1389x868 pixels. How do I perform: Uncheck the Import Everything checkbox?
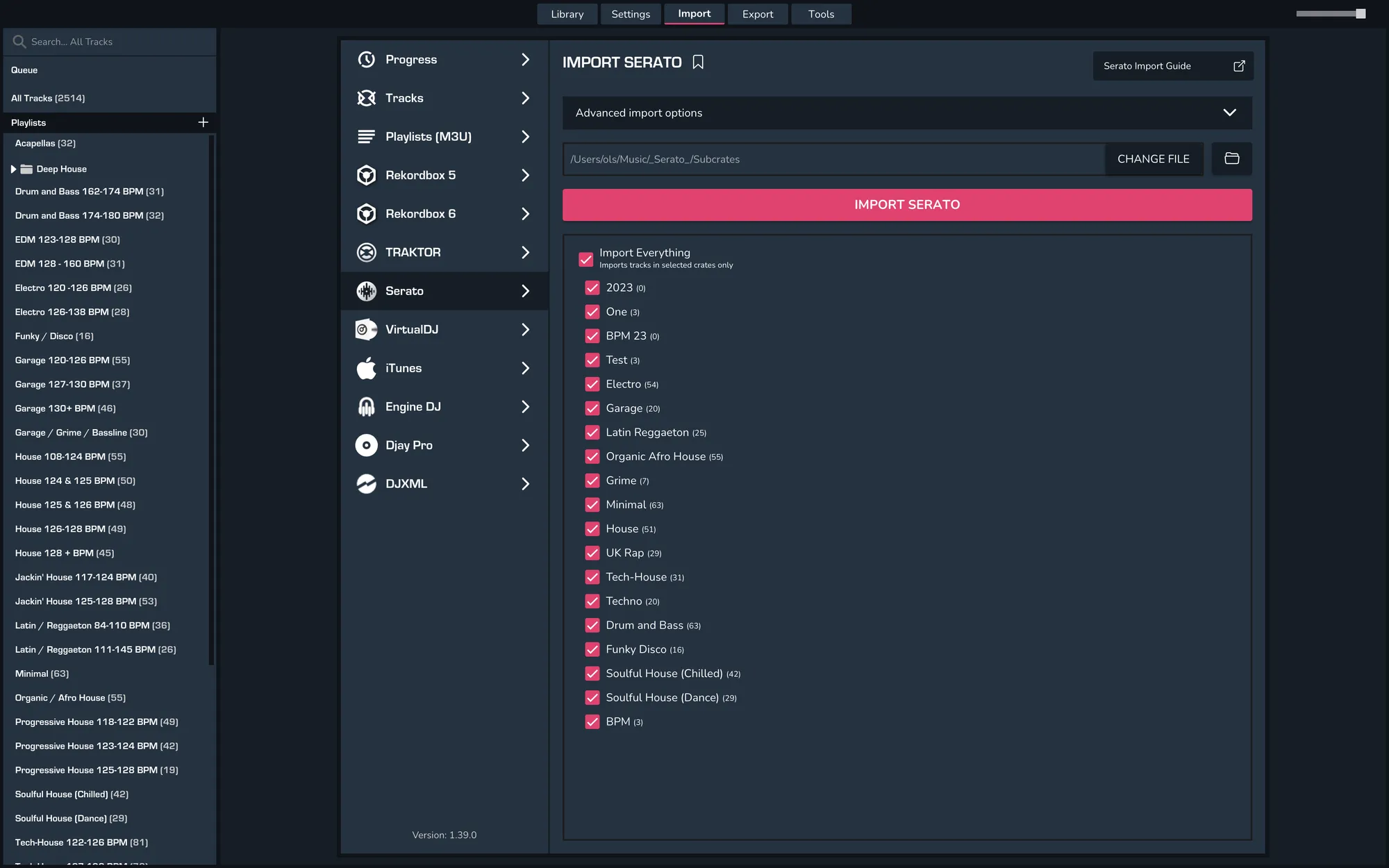tap(585, 259)
